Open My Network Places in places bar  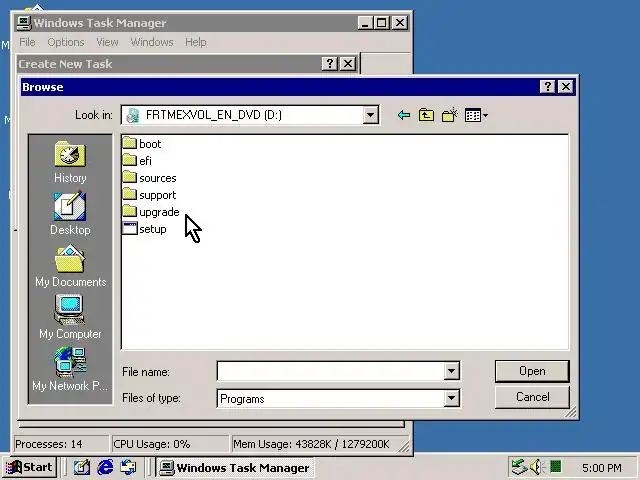coord(70,369)
